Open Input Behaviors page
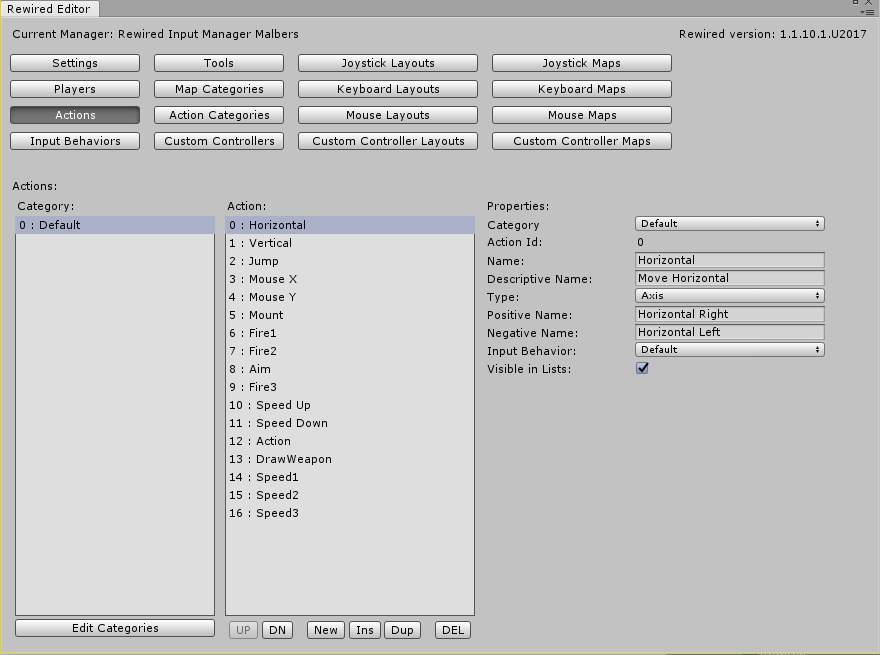Viewport: 880px width, 655px height. tap(75, 141)
